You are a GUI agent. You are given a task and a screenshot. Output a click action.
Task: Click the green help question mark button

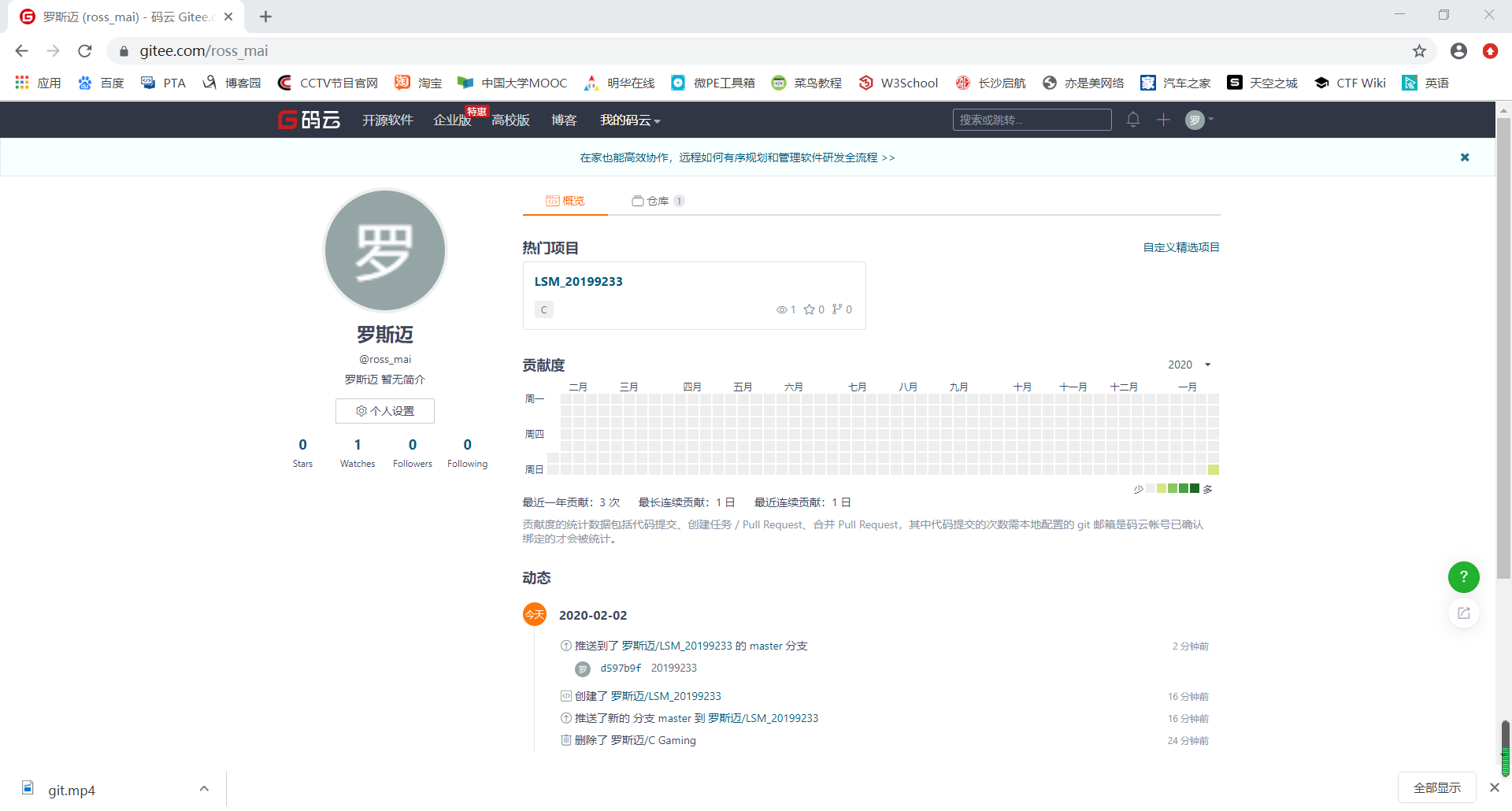click(x=1464, y=576)
